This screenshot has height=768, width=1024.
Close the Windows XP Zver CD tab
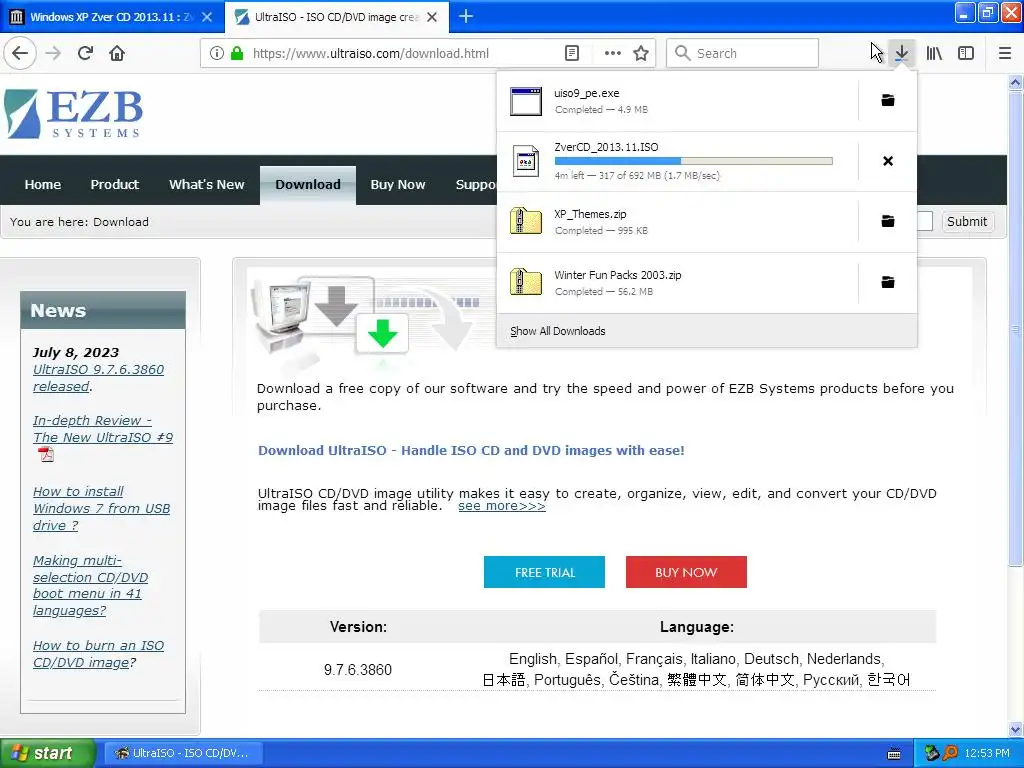tap(207, 17)
